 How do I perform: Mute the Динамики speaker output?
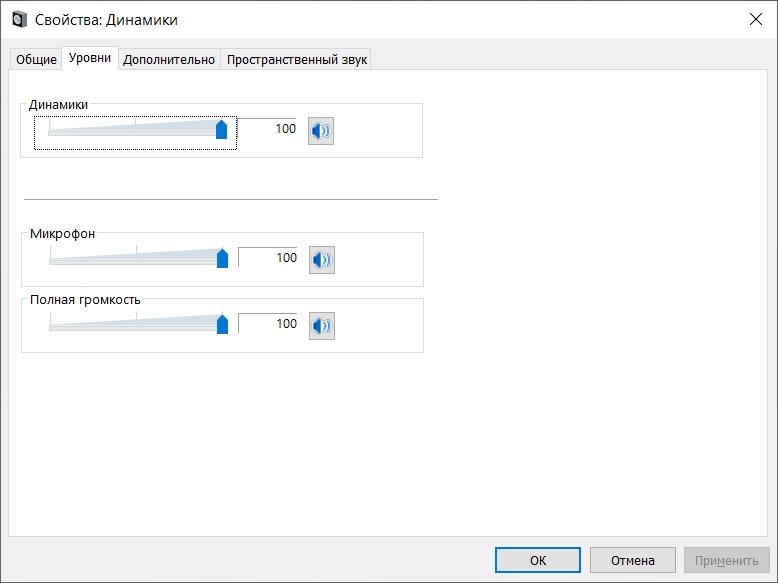pyautogui.click(x=321, y=131)
